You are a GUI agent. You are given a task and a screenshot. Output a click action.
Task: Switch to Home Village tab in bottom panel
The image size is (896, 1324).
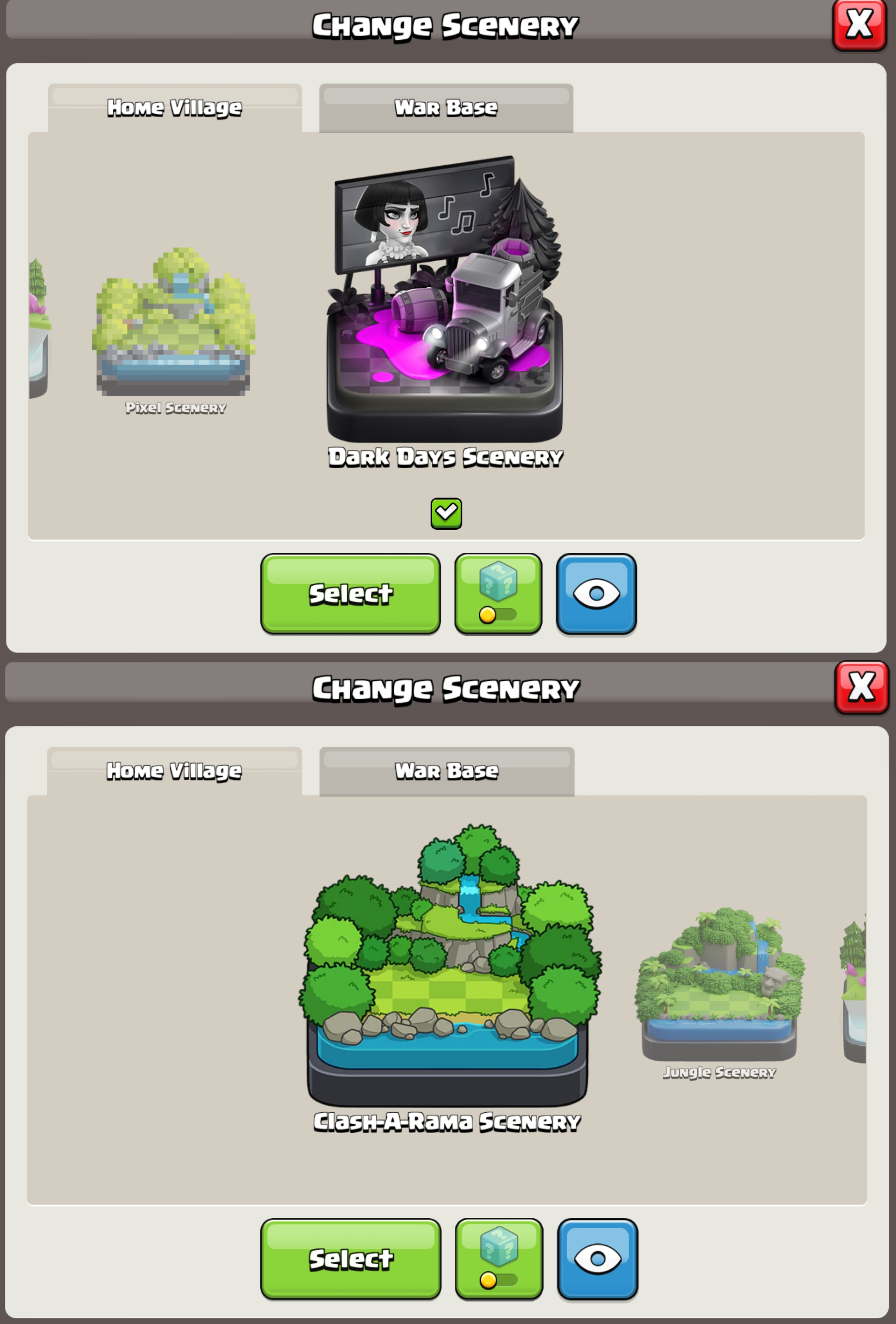pos(174,771)
